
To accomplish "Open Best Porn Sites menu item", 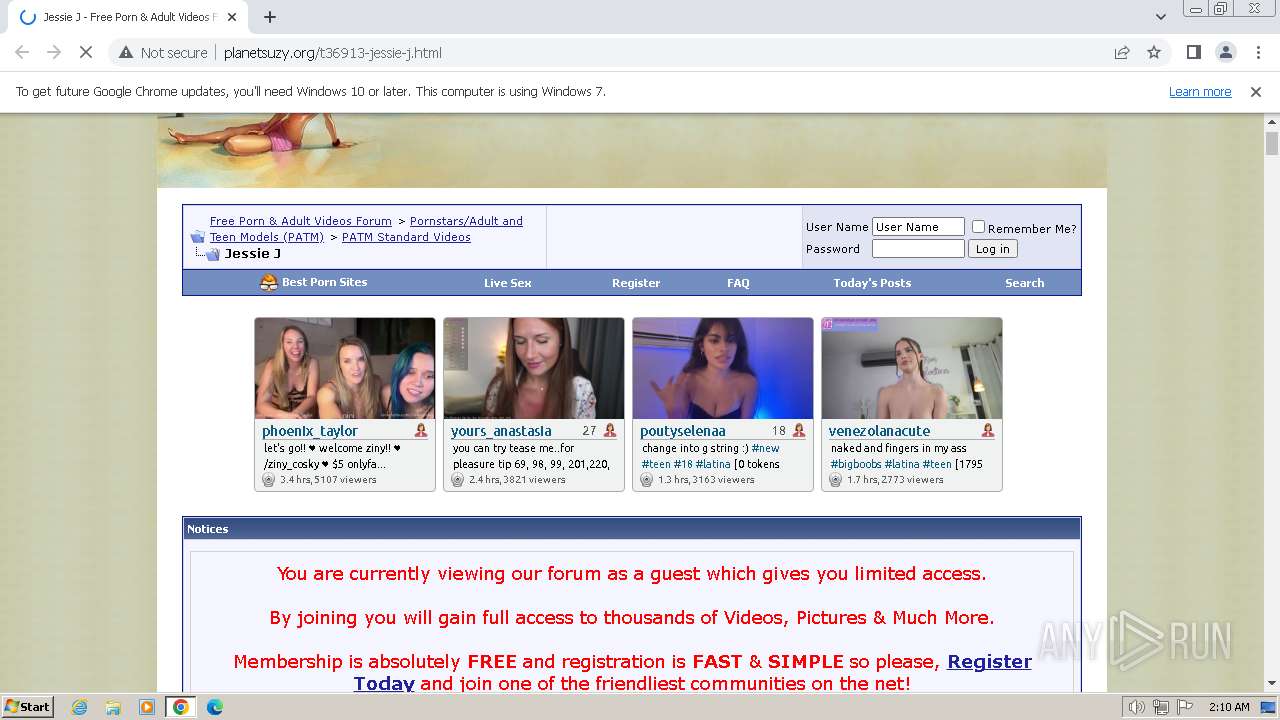I will (324, 282).
